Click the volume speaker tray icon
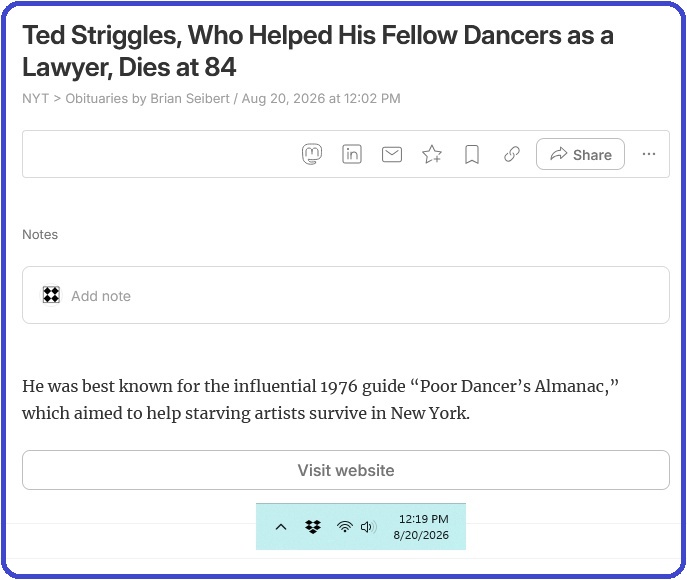This screenshot has height=580, width=687. point(368,527)
